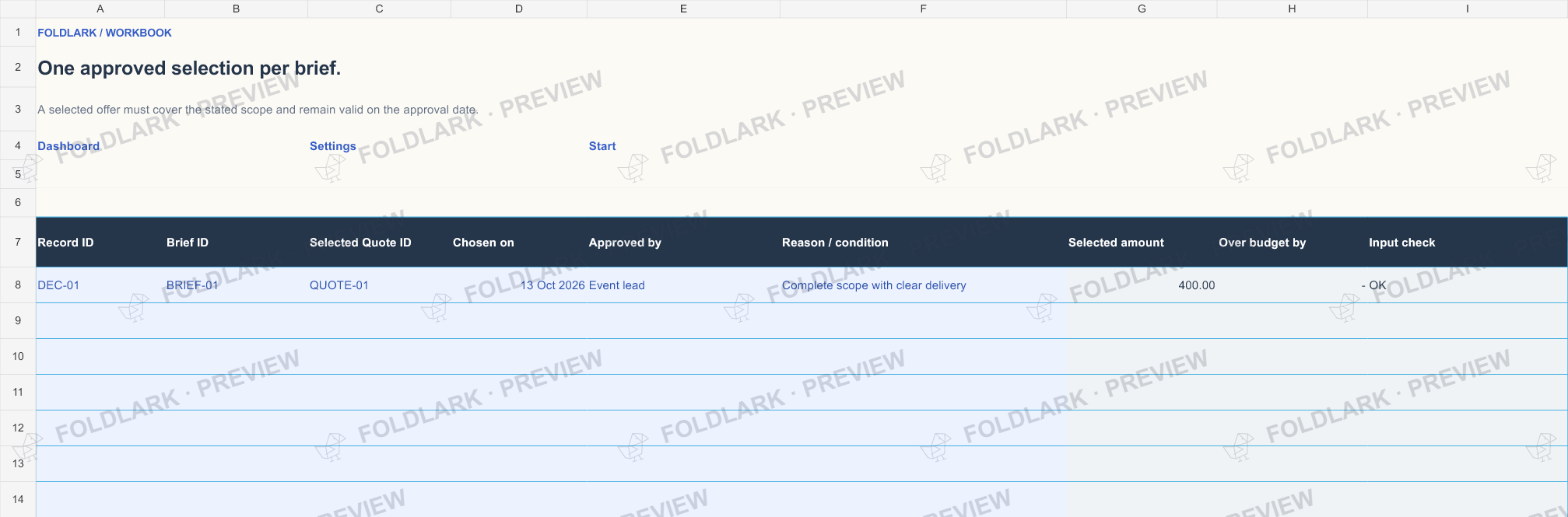
Task: Click the "Reason / condition" header cell
Action: (924, 243)
